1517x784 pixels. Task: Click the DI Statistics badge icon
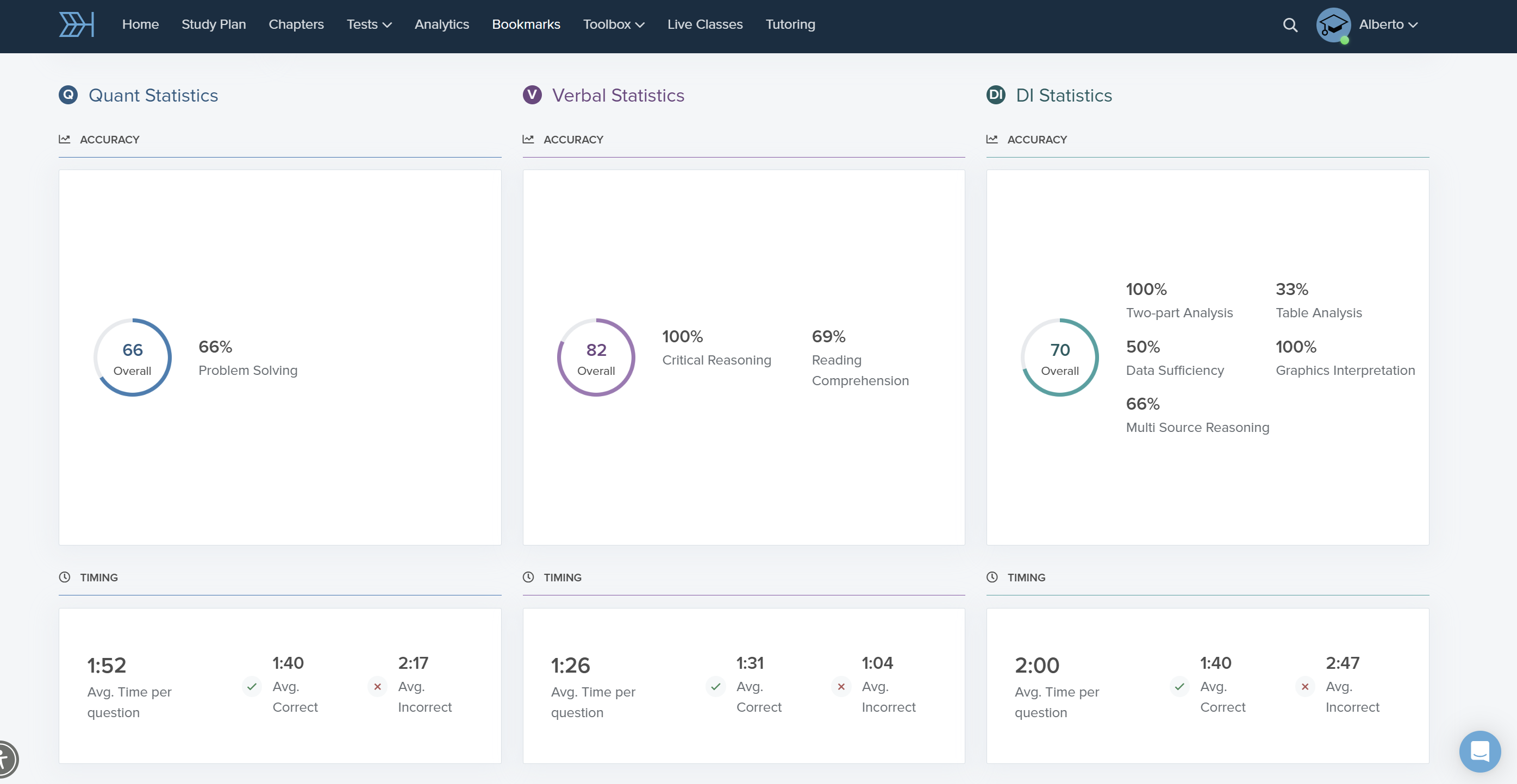(995, 95)
